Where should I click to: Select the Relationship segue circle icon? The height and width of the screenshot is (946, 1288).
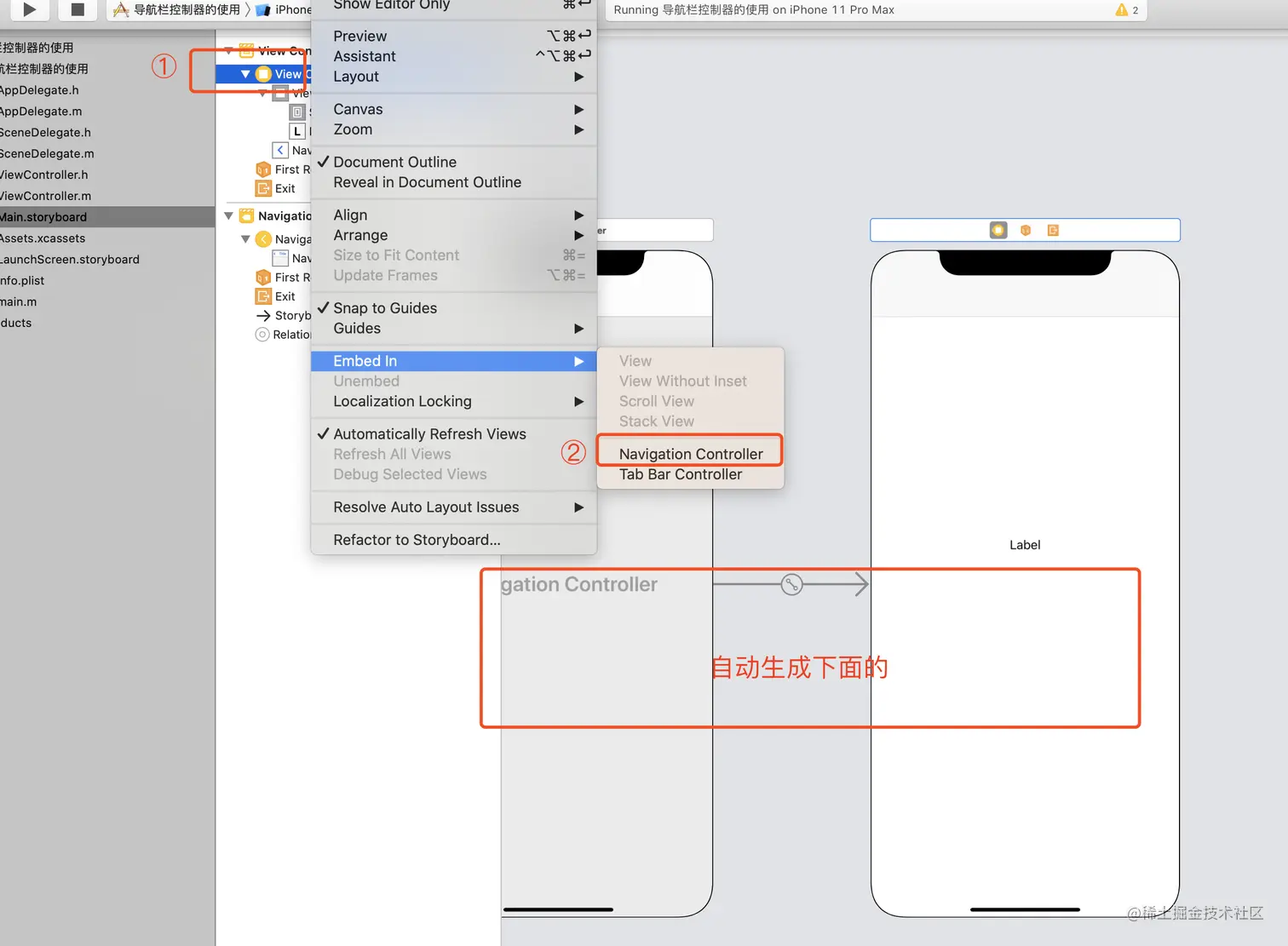(262, 335)
